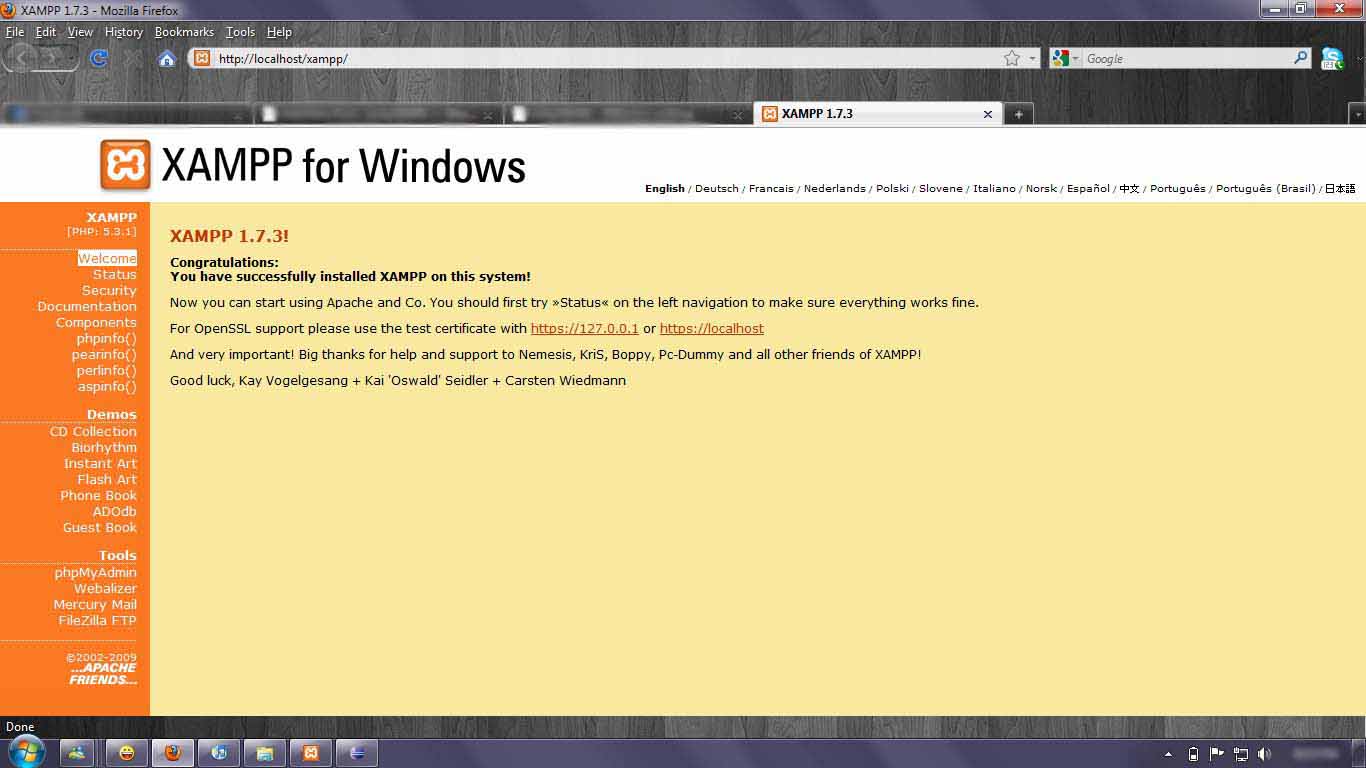Open the History menu

124,32
